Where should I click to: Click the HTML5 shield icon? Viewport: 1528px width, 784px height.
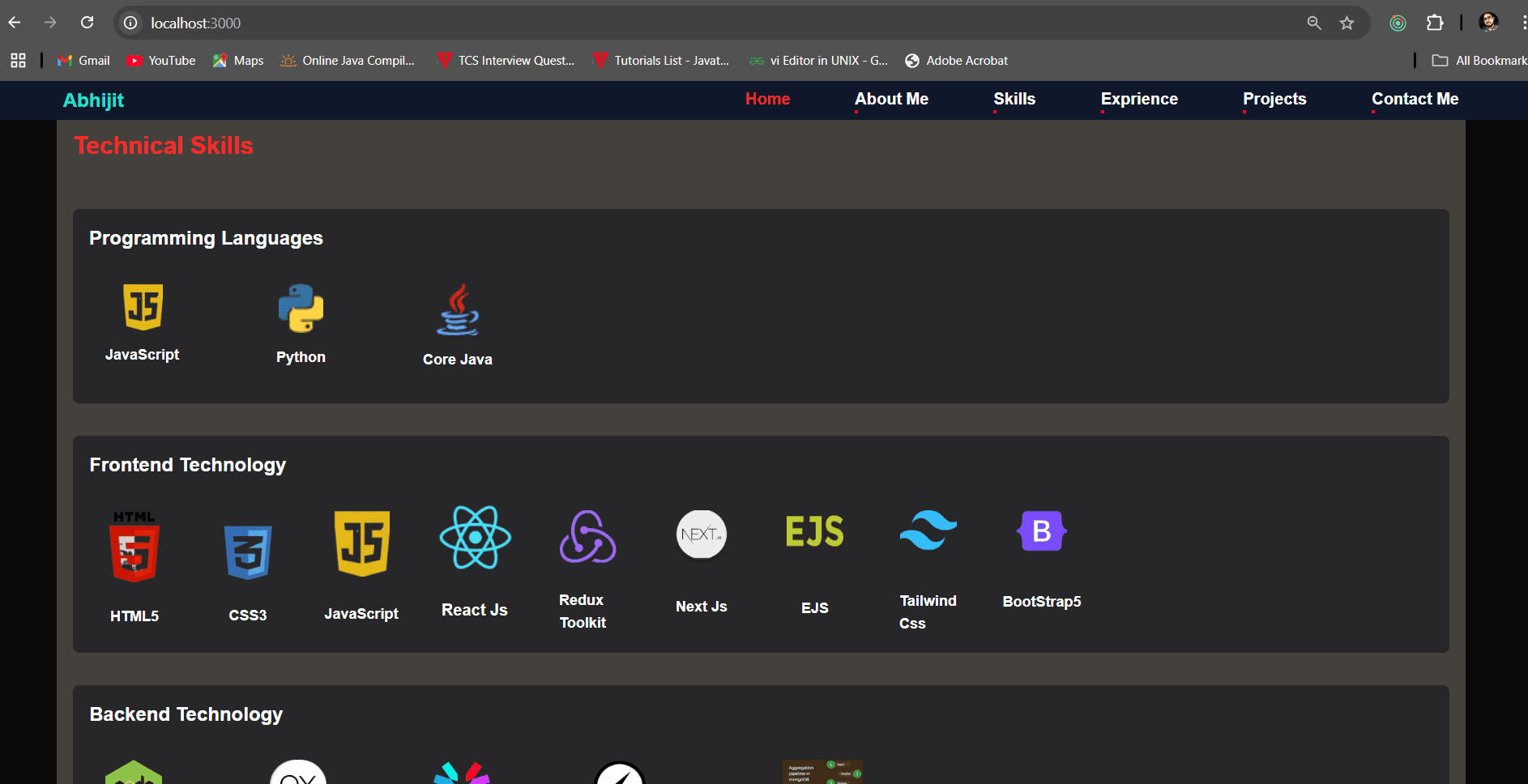134,547
